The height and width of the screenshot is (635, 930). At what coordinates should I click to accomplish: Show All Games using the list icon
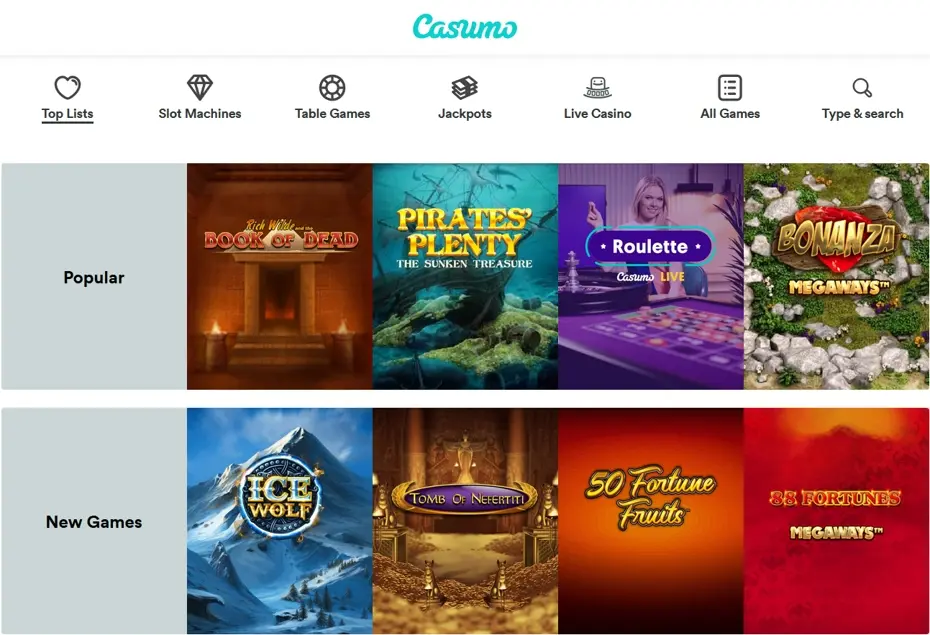(730, 88)
